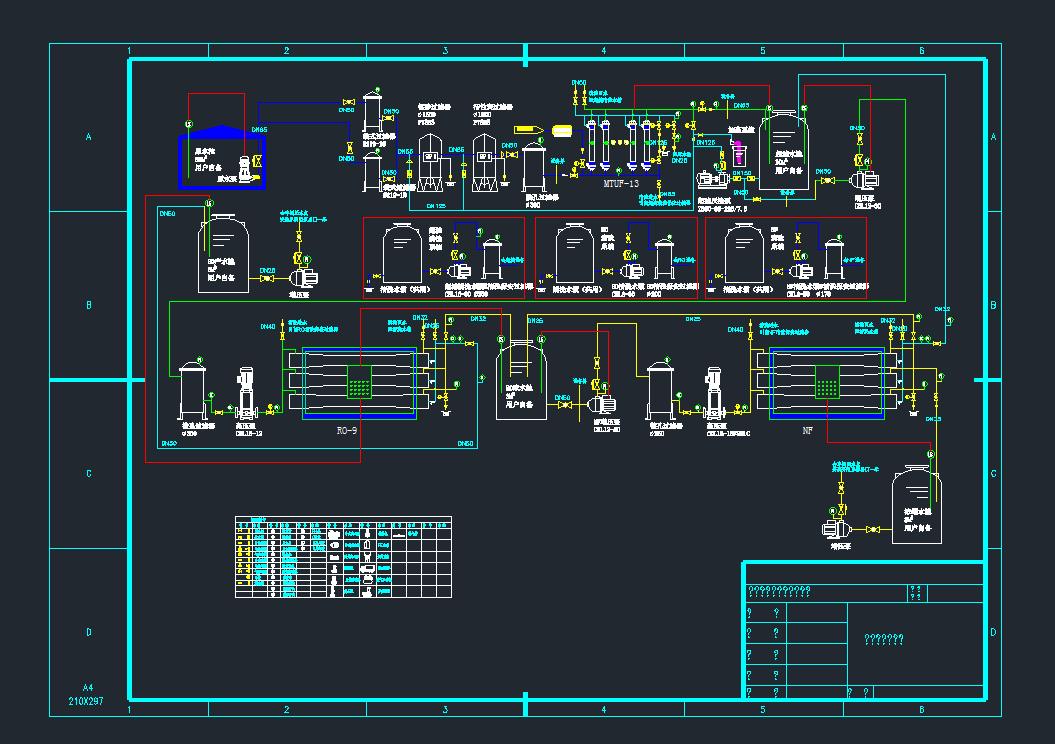
Task: Select the tank between RO-9 and NF units
Action: pyautogui.click(x=521, y=380)
